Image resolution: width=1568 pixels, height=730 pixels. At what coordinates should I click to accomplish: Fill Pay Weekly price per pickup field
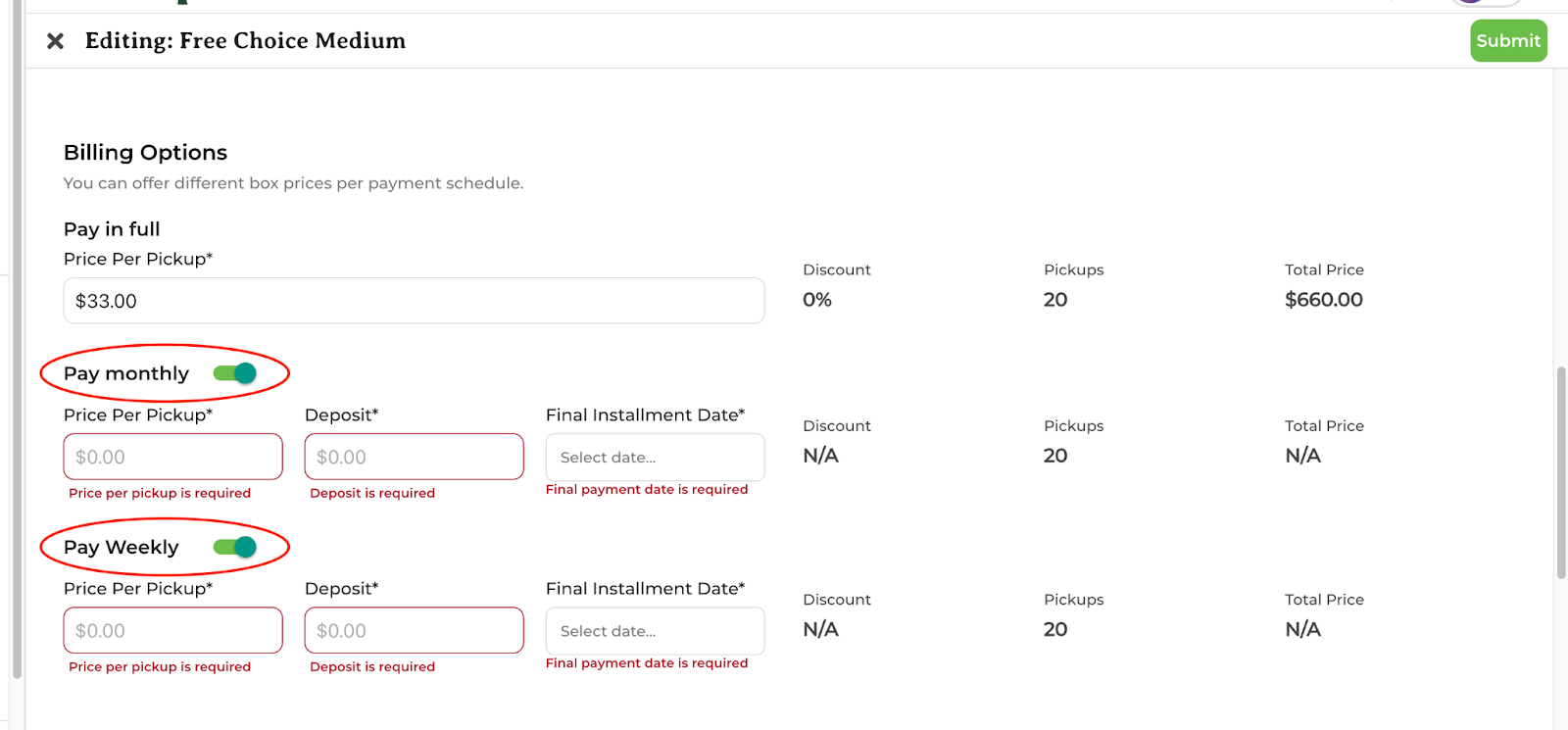point(172,630)
